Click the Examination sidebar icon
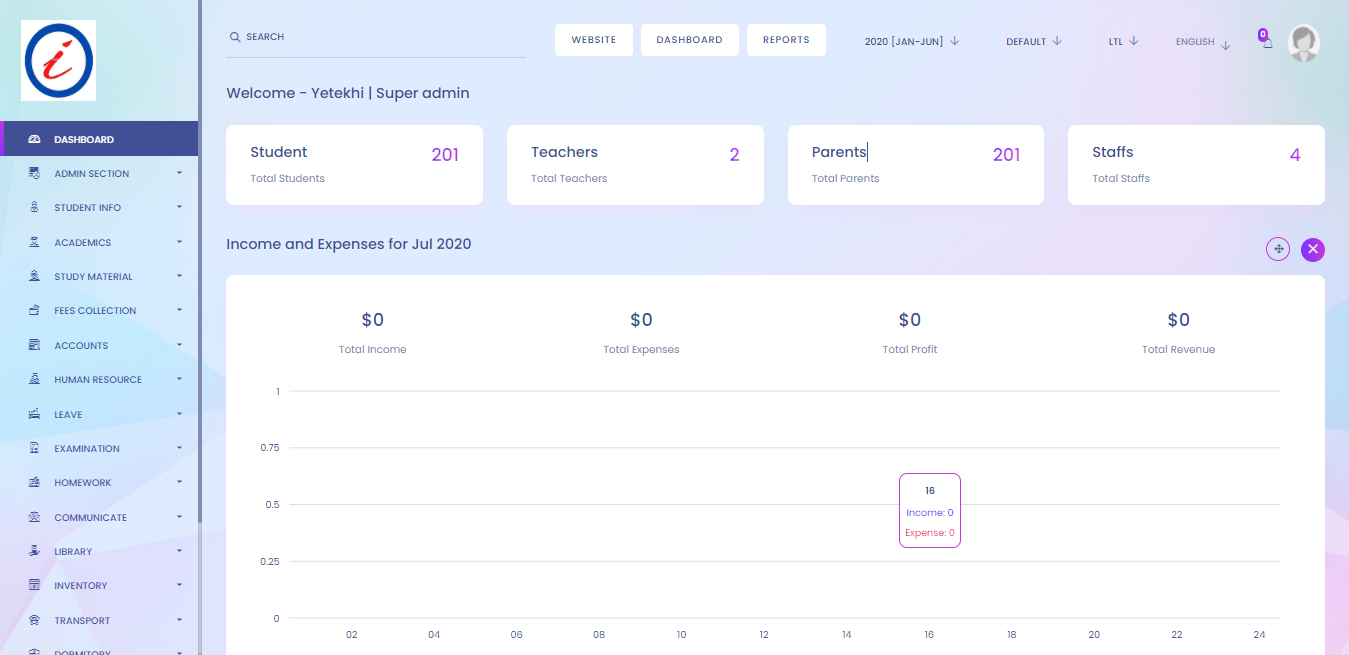This screenshot has height=655, width=1349. [34, 449]
